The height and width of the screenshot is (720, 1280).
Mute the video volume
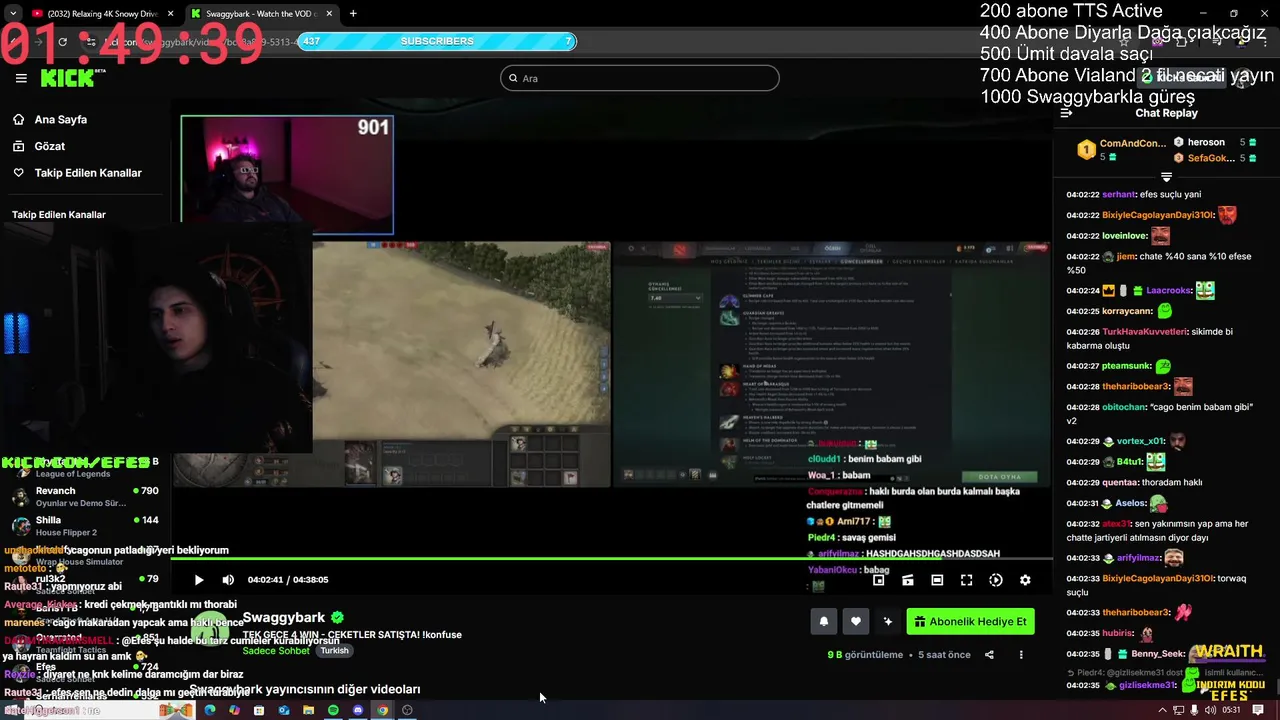[x=228, y=580]
